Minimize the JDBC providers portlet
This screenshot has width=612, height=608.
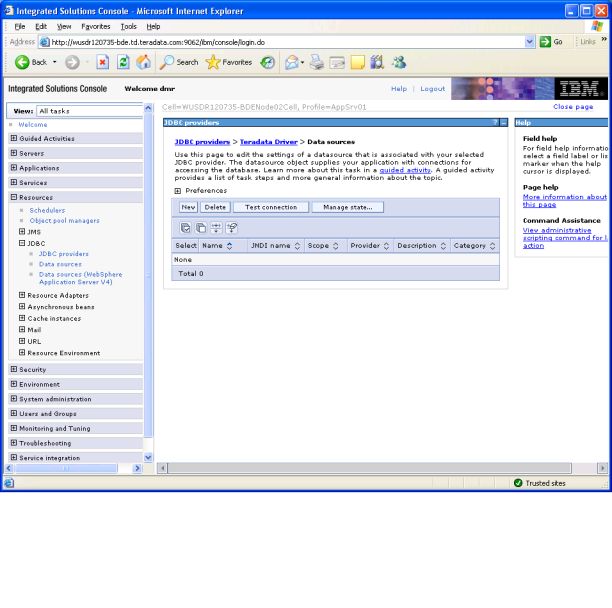pos(504,123)
